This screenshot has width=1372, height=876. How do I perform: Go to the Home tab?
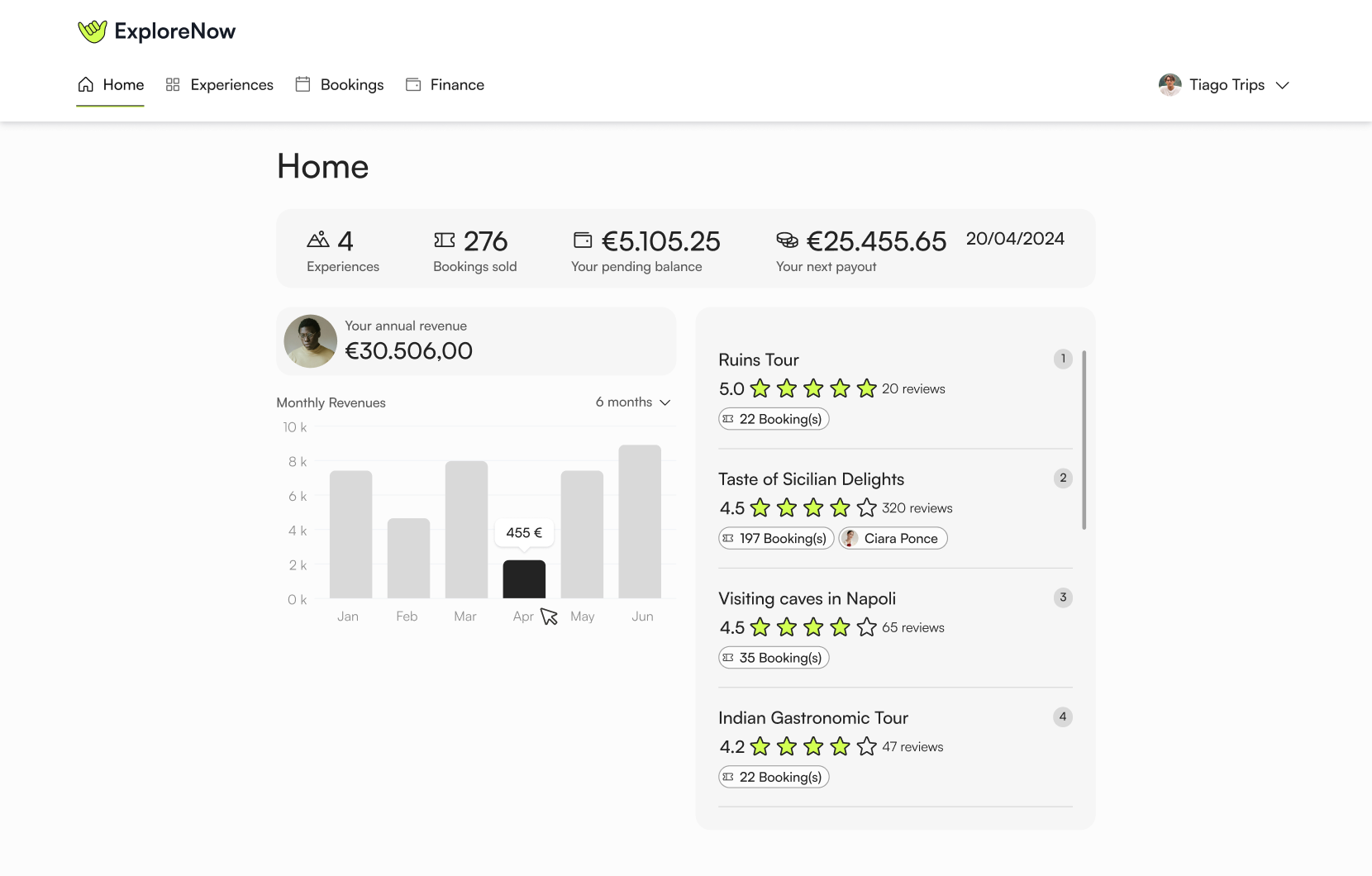pyautogui.click(x=111, y=85)
